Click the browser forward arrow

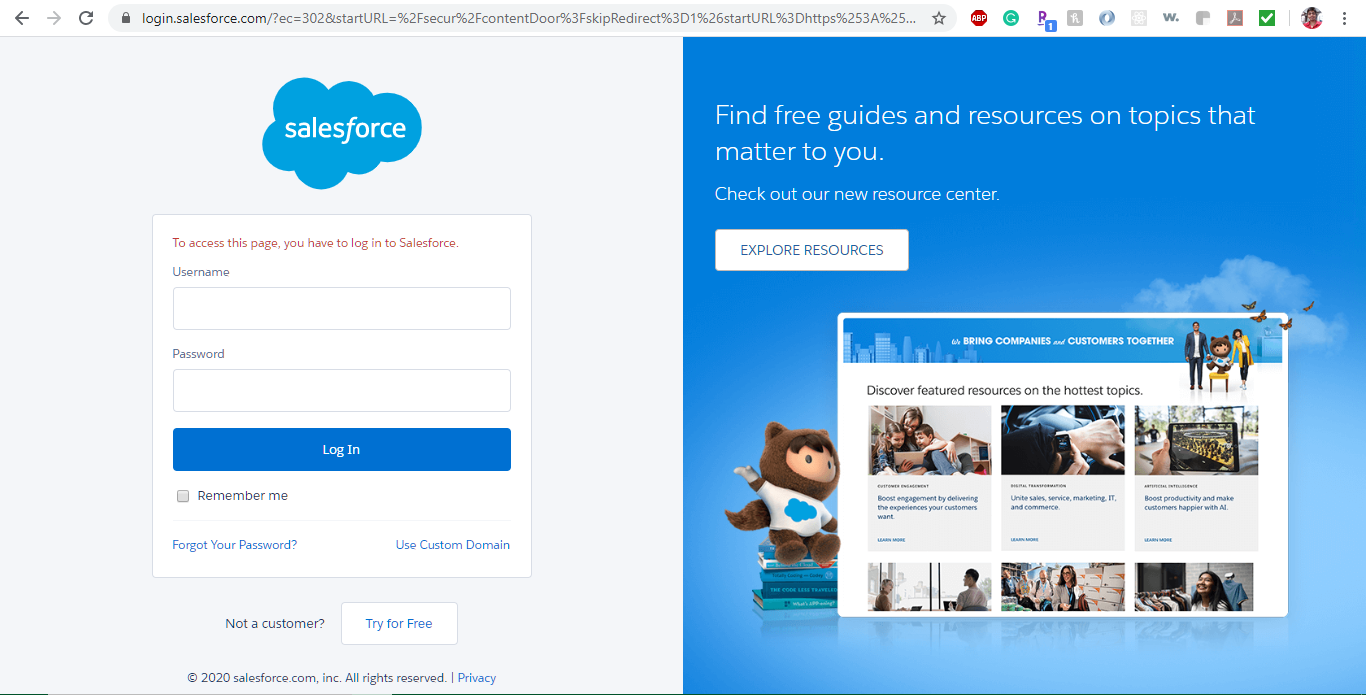click(x=54, y=18)
